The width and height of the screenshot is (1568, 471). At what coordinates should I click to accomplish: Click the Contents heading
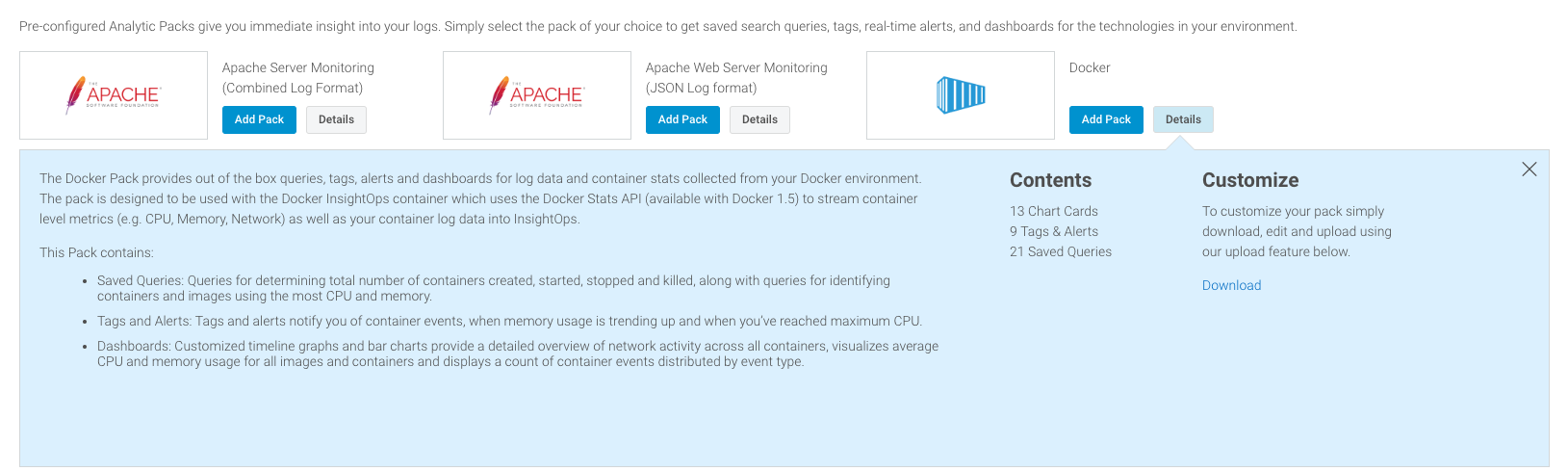[1050, 180]
